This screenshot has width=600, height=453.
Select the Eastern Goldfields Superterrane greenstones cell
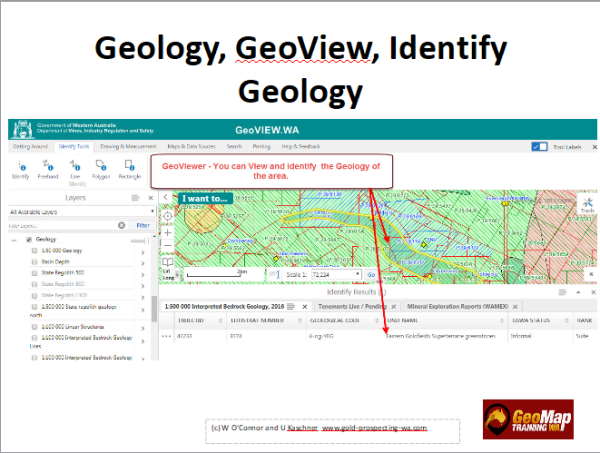point(440,336)
